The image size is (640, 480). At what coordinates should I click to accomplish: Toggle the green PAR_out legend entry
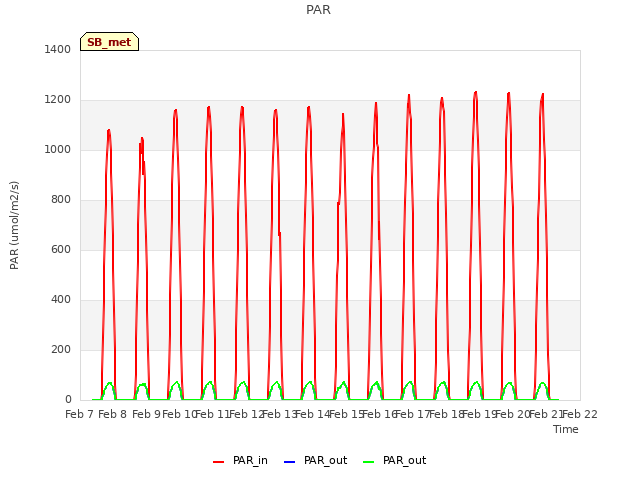394,460
